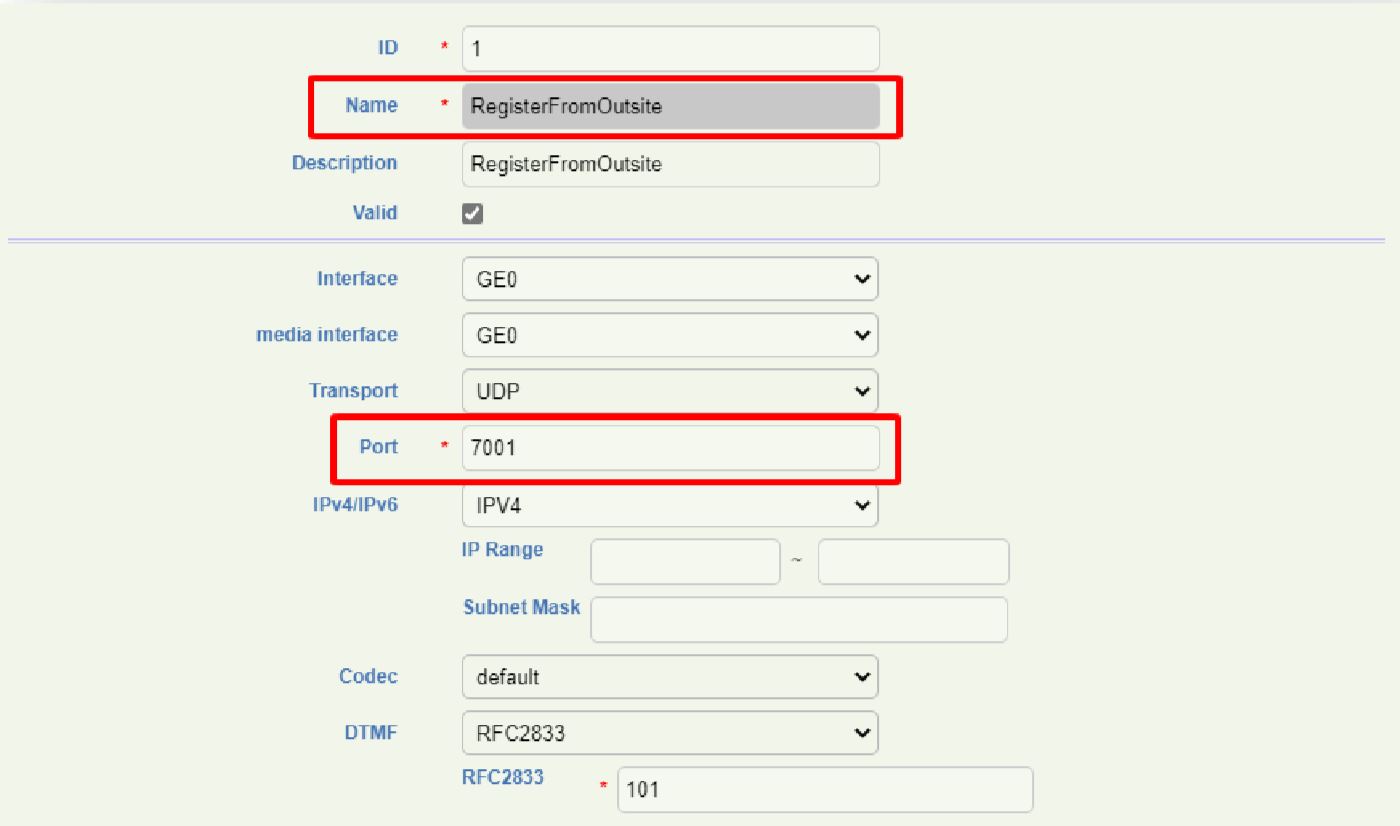The image size is (1400, 826).
Task: Click the Port field containing 7001
Action: 670,448
